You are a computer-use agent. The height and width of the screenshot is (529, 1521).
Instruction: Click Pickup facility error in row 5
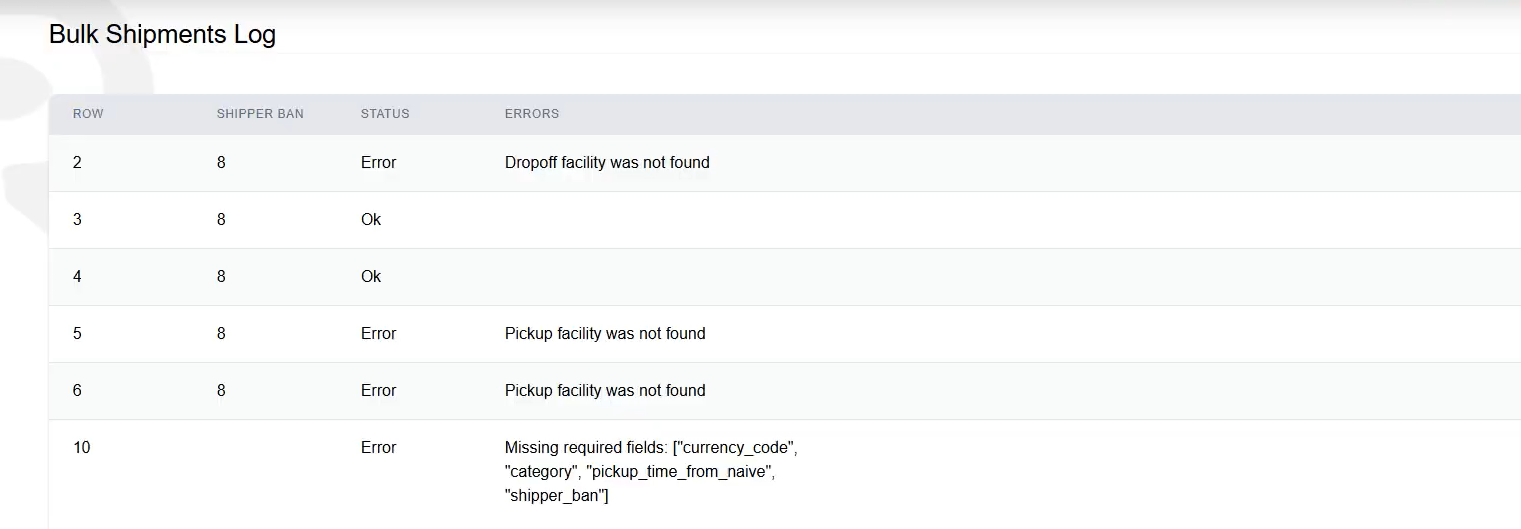(605, 333)
